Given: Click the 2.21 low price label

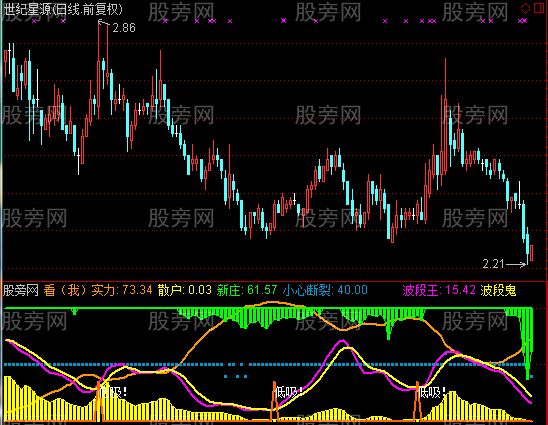Looking at the screenshot, I should 493,264.
